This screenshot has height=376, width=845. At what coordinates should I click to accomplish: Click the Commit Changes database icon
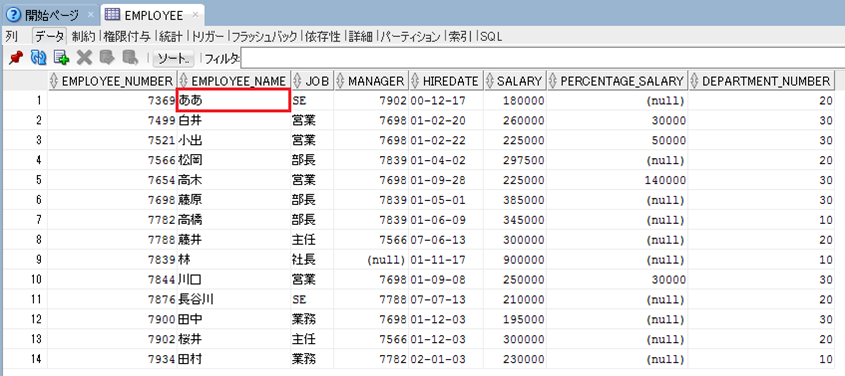point(107,58)
